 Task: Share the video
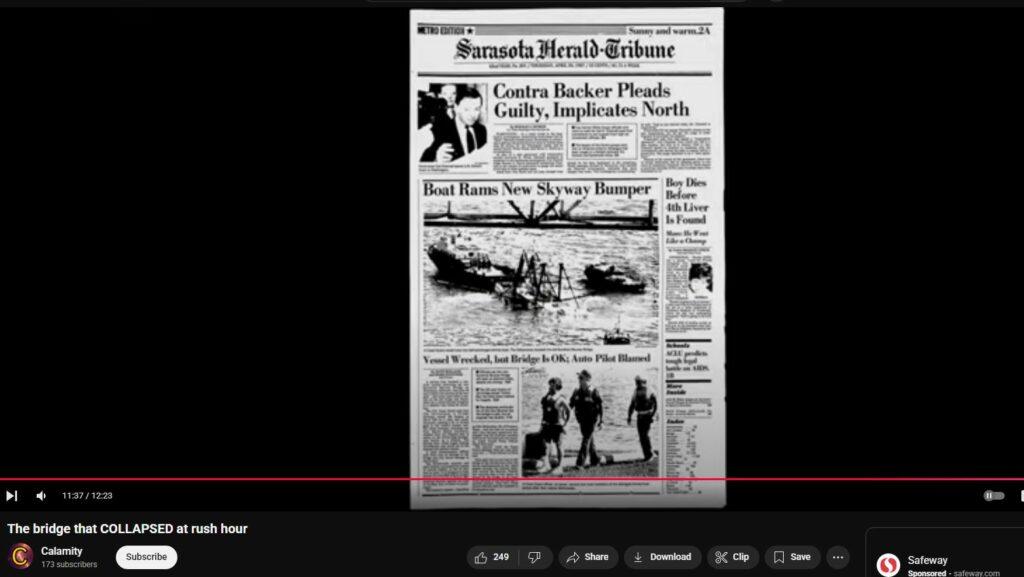588,557
